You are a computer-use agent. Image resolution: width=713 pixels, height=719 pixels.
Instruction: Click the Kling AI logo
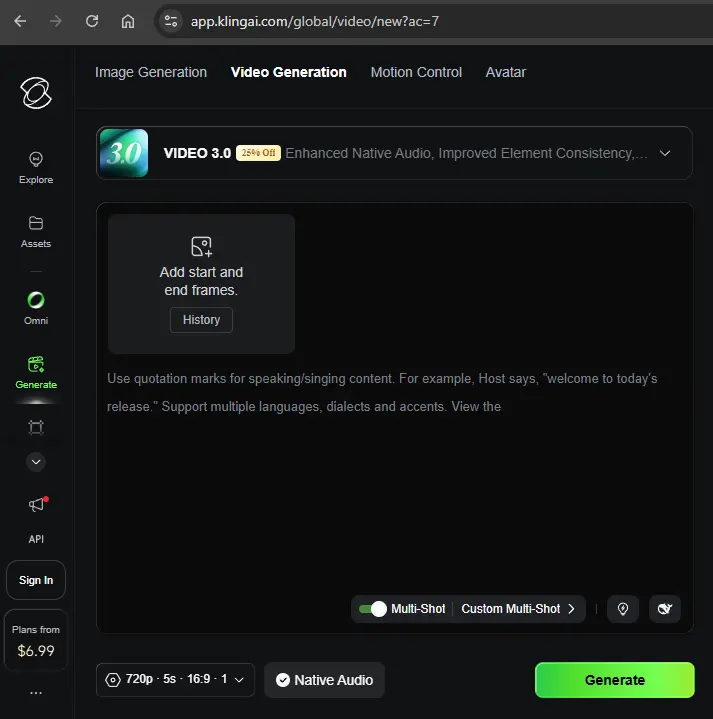(x=36, y=93)
